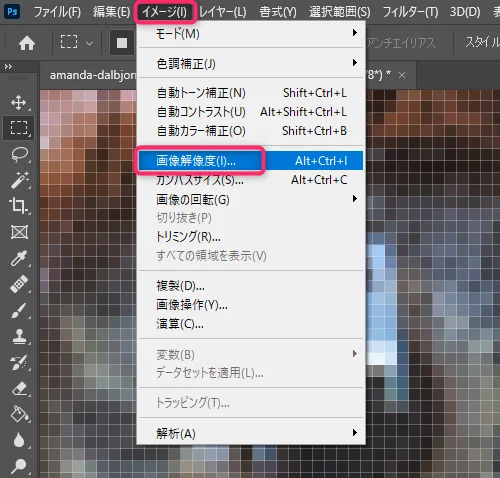Choose 画像解像度(I)... menu entry

[x=251, y=161]
